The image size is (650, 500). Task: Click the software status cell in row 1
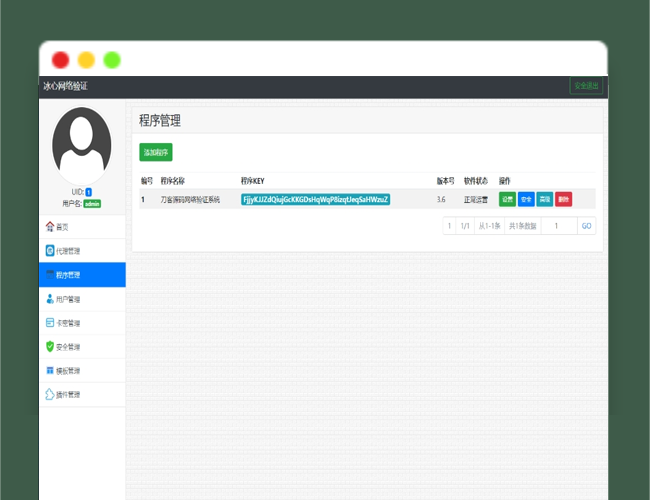tap(475, 199)
